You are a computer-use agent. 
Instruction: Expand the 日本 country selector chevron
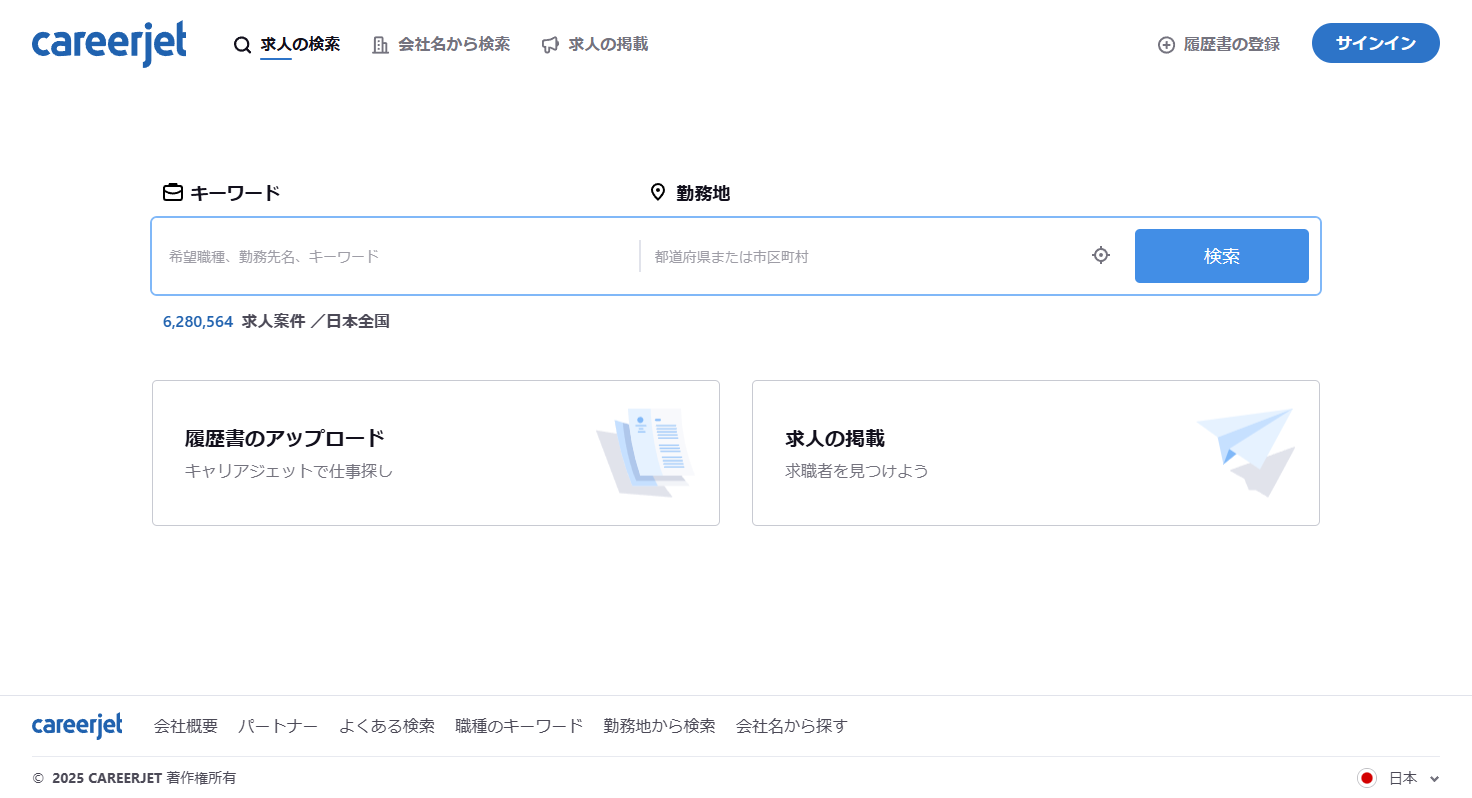coord(1435,779)
